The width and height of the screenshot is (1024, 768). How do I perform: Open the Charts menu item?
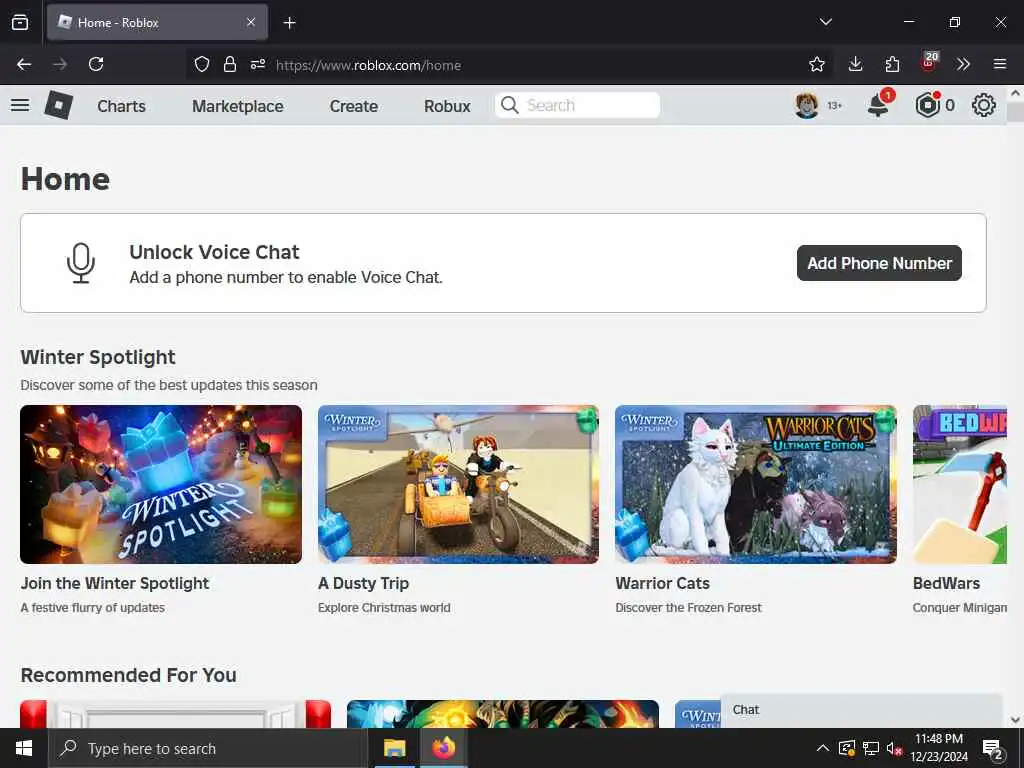[x=121, y=106]
